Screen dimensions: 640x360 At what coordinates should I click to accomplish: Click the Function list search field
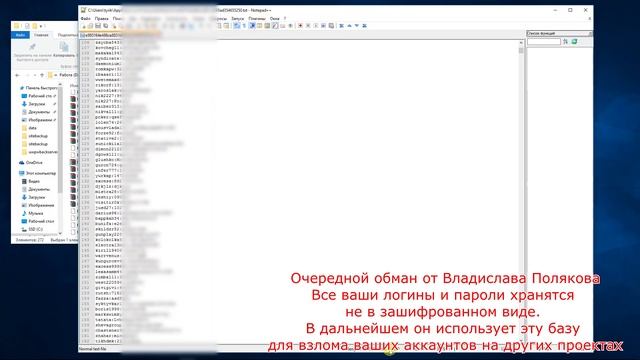coord(544,42)
